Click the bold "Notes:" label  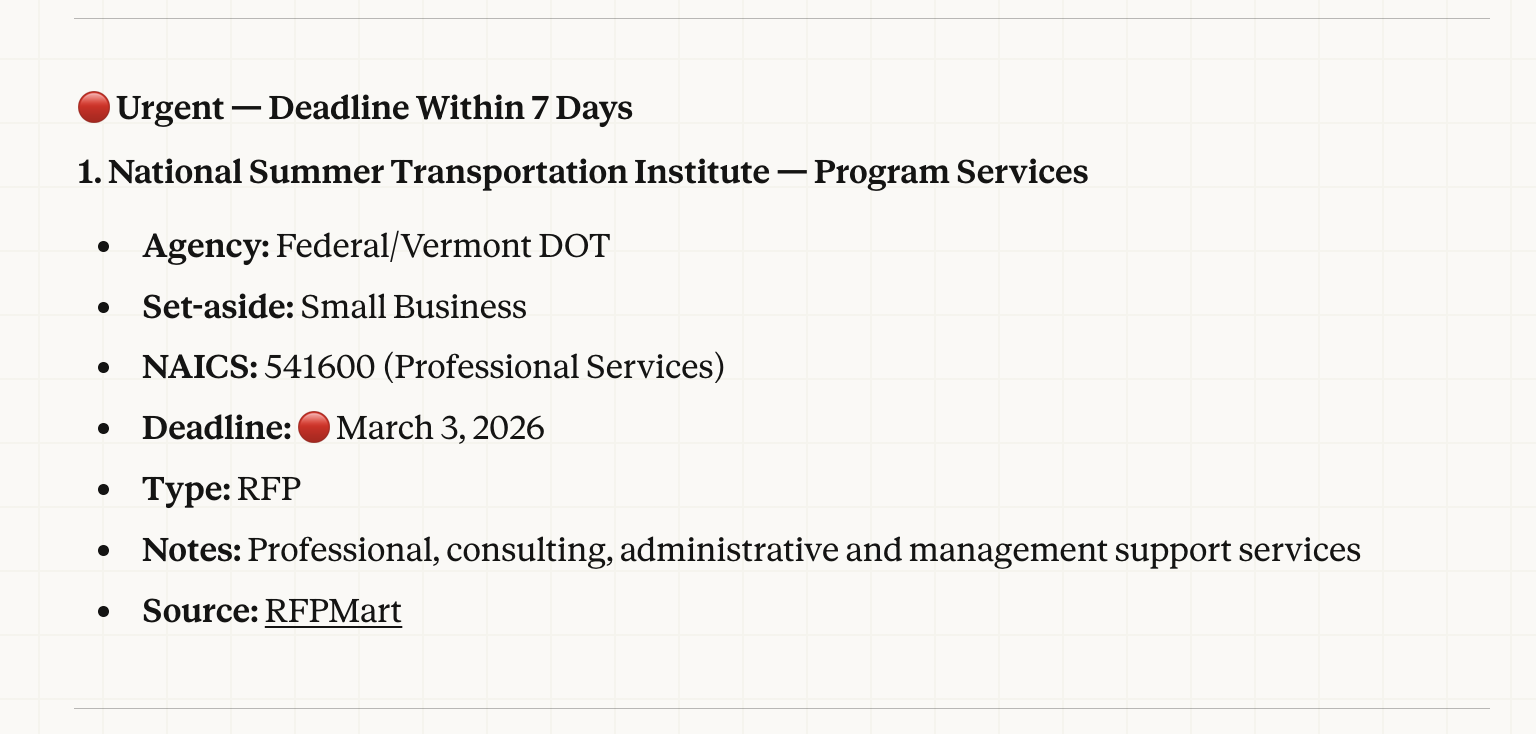(x=191, y=550)
